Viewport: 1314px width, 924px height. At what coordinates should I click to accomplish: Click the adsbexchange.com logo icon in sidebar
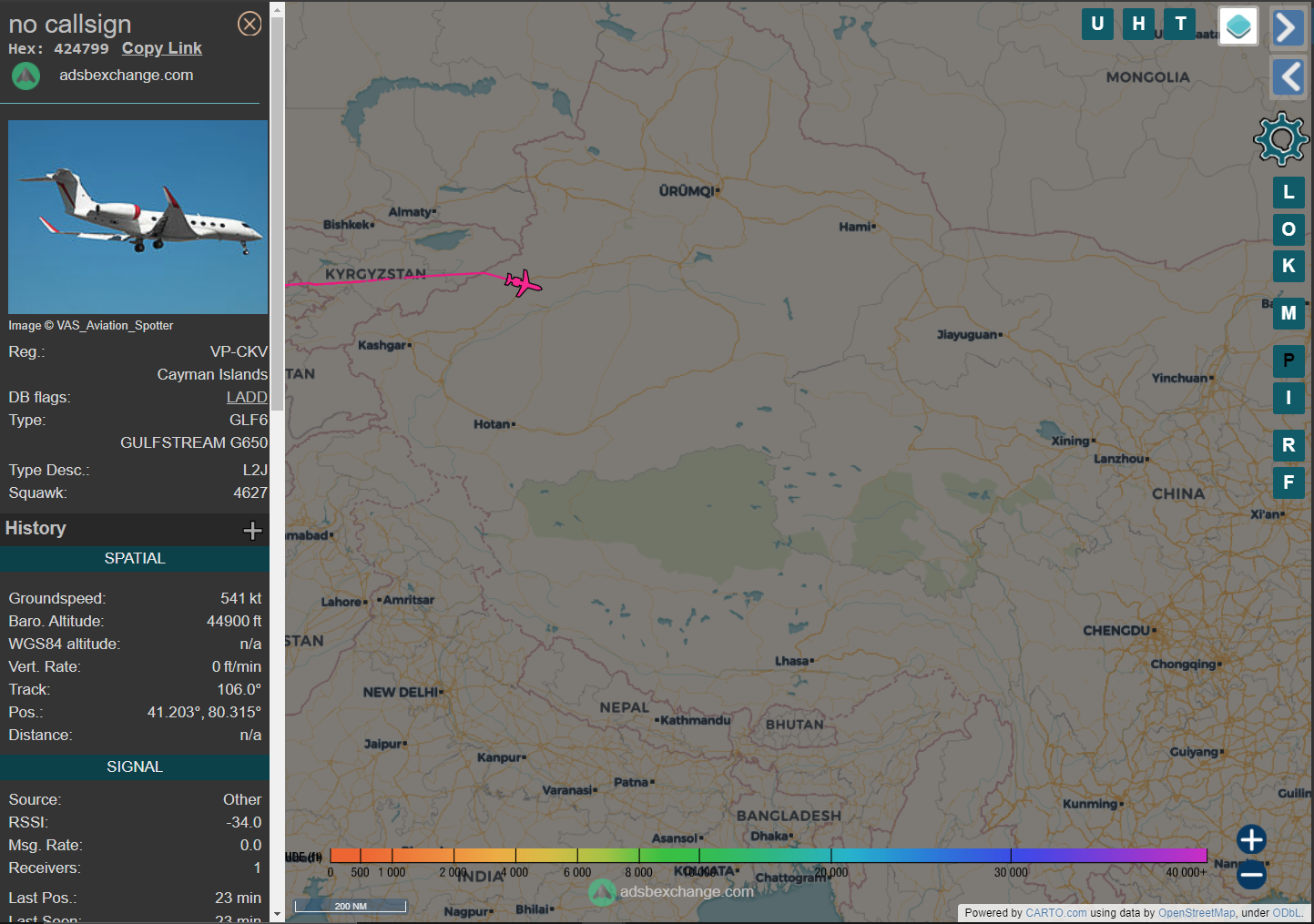pyautogui.click(x=25, y=76)
